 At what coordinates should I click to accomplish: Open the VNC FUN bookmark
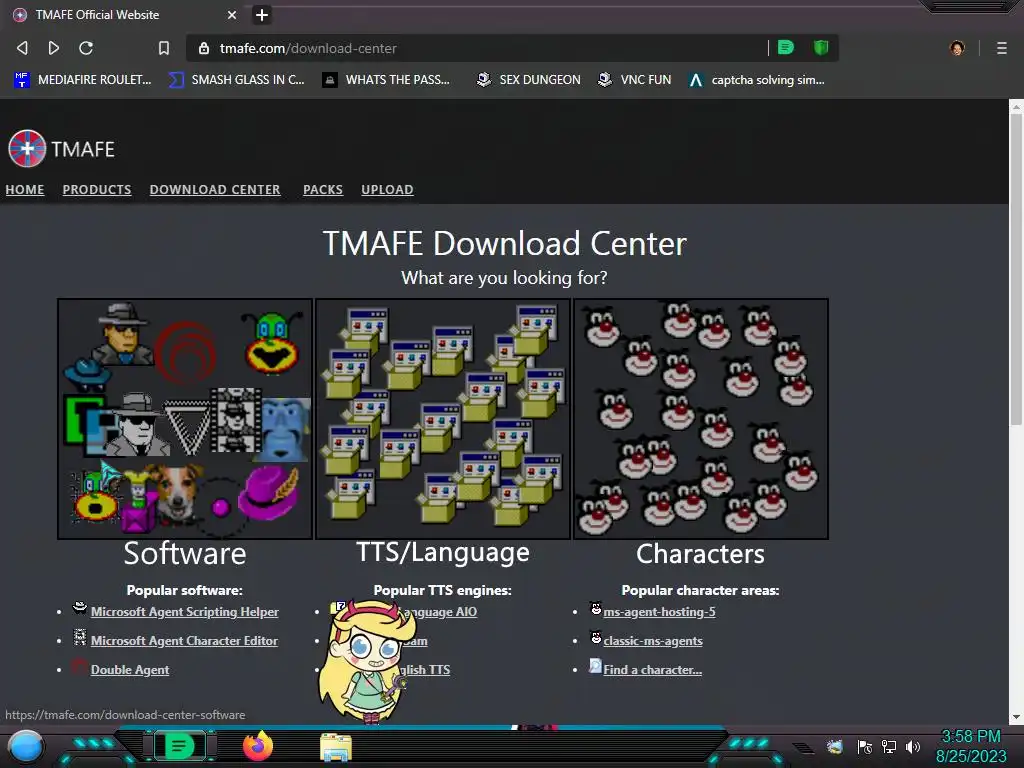[635, 80]
